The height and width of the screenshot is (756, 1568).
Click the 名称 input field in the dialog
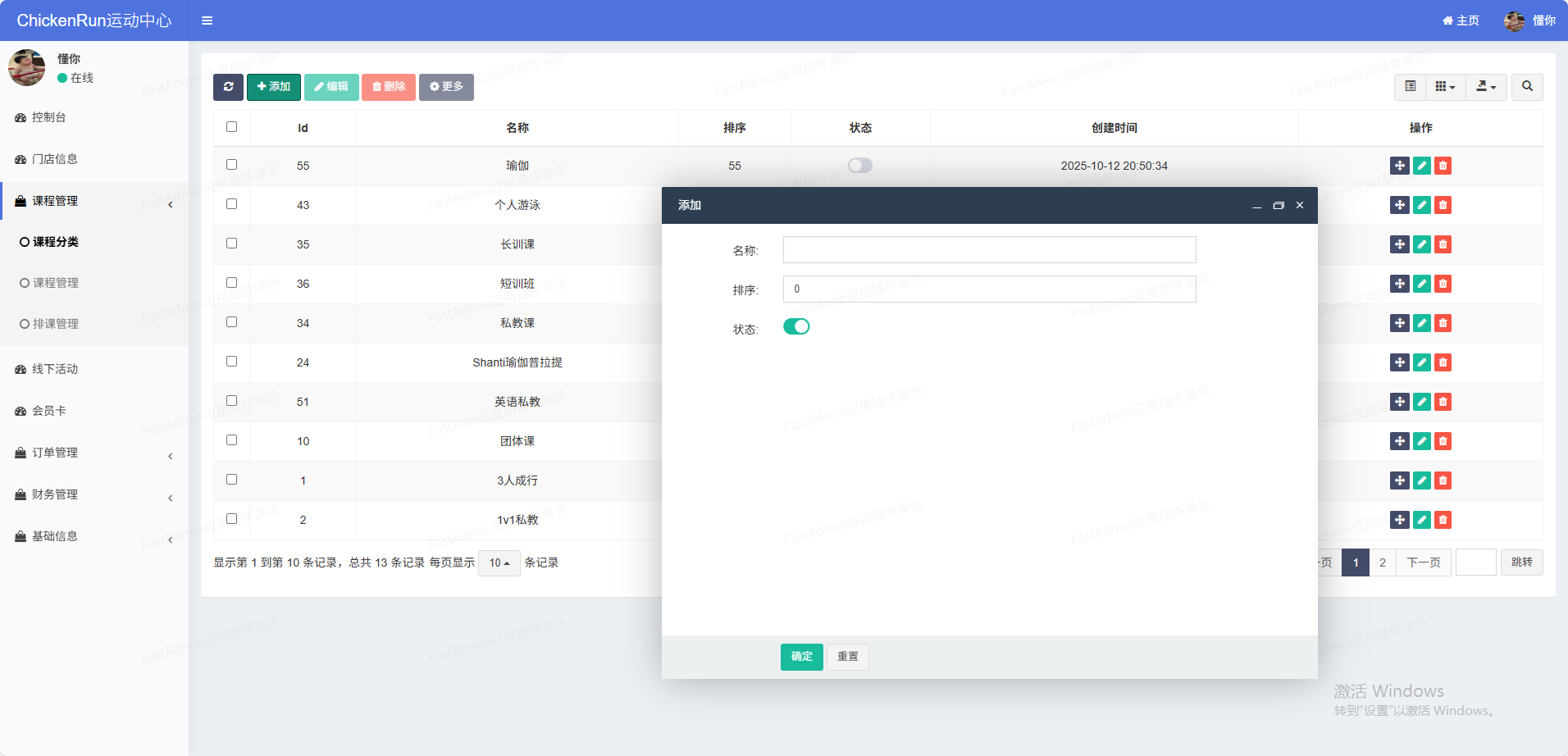pos(989,250)
